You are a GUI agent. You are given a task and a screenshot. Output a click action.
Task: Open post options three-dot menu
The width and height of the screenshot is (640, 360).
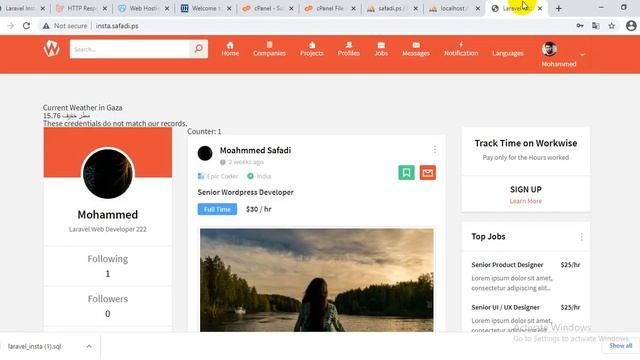435,150
